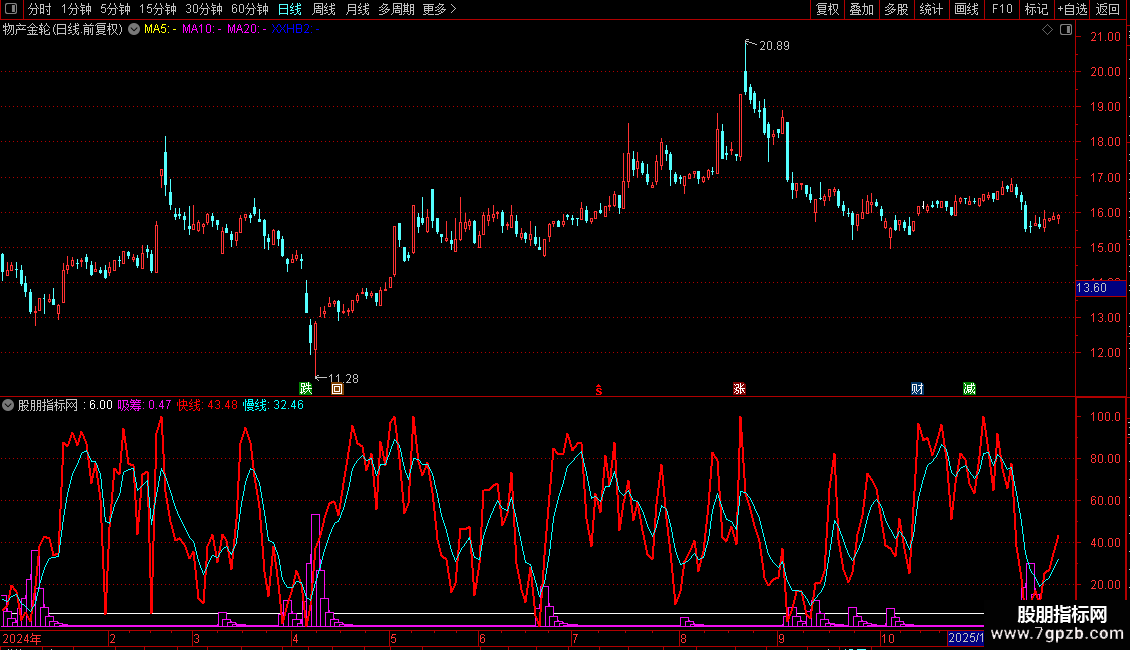The image size is (1130, 650).
Task: Activate the 画线 drawing tool
Action: point(966,9)
